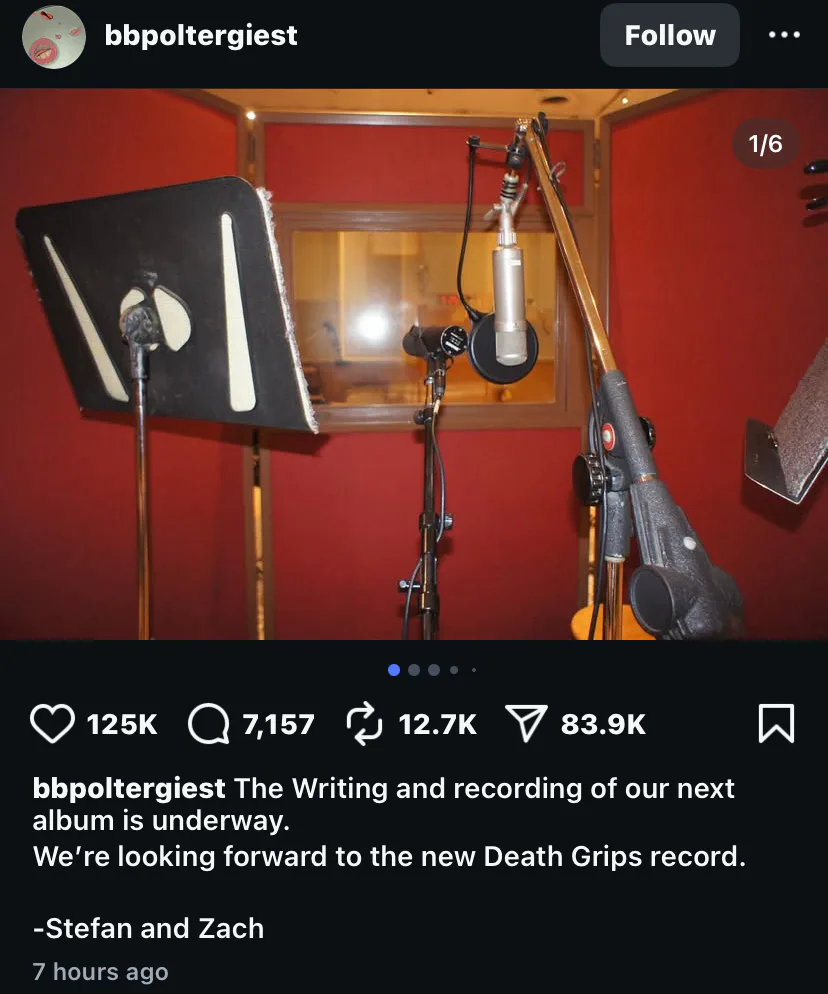Click bbpoltergiest username in the caption
The image size is (828, 994).
coord(129,789)
